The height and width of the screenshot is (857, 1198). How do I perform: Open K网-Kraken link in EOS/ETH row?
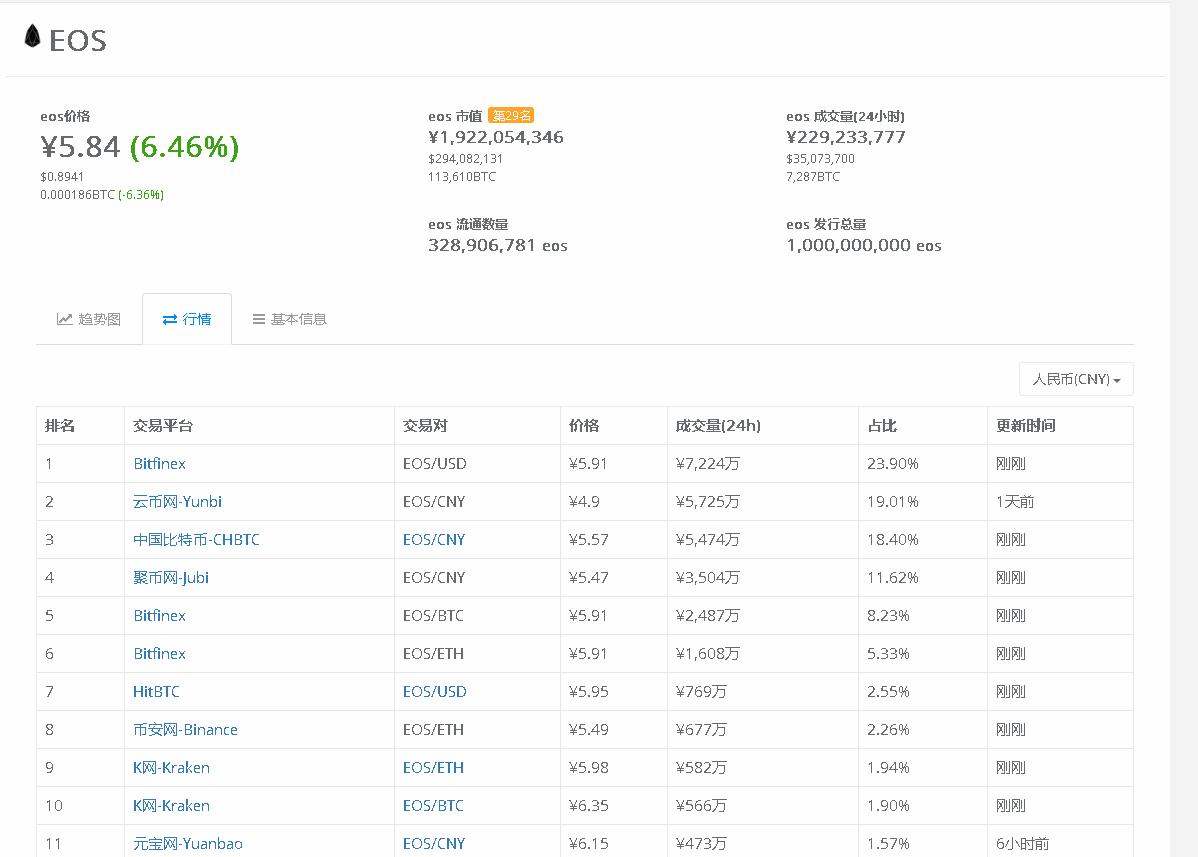pyautogui.click(x=171, y=768)
